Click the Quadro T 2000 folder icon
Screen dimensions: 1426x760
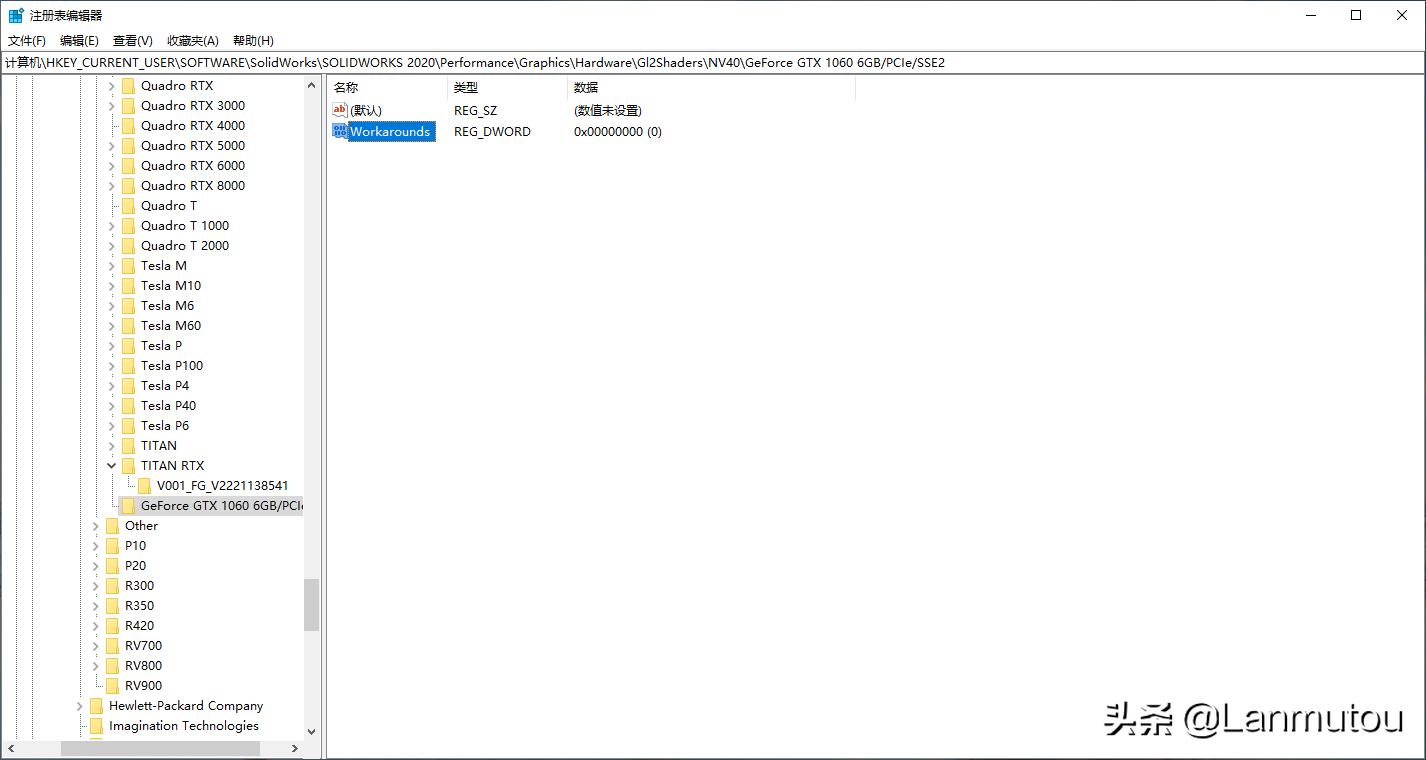pos(130,245)
